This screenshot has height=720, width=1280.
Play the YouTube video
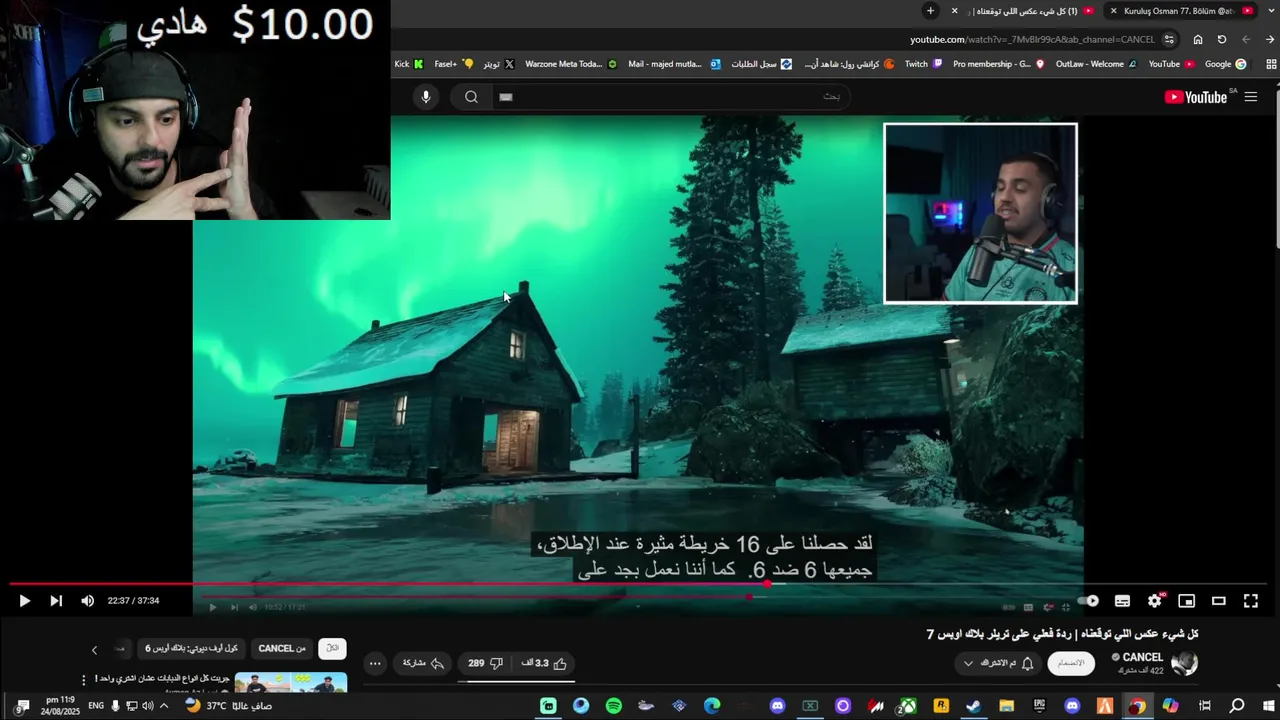click(24, 601)
